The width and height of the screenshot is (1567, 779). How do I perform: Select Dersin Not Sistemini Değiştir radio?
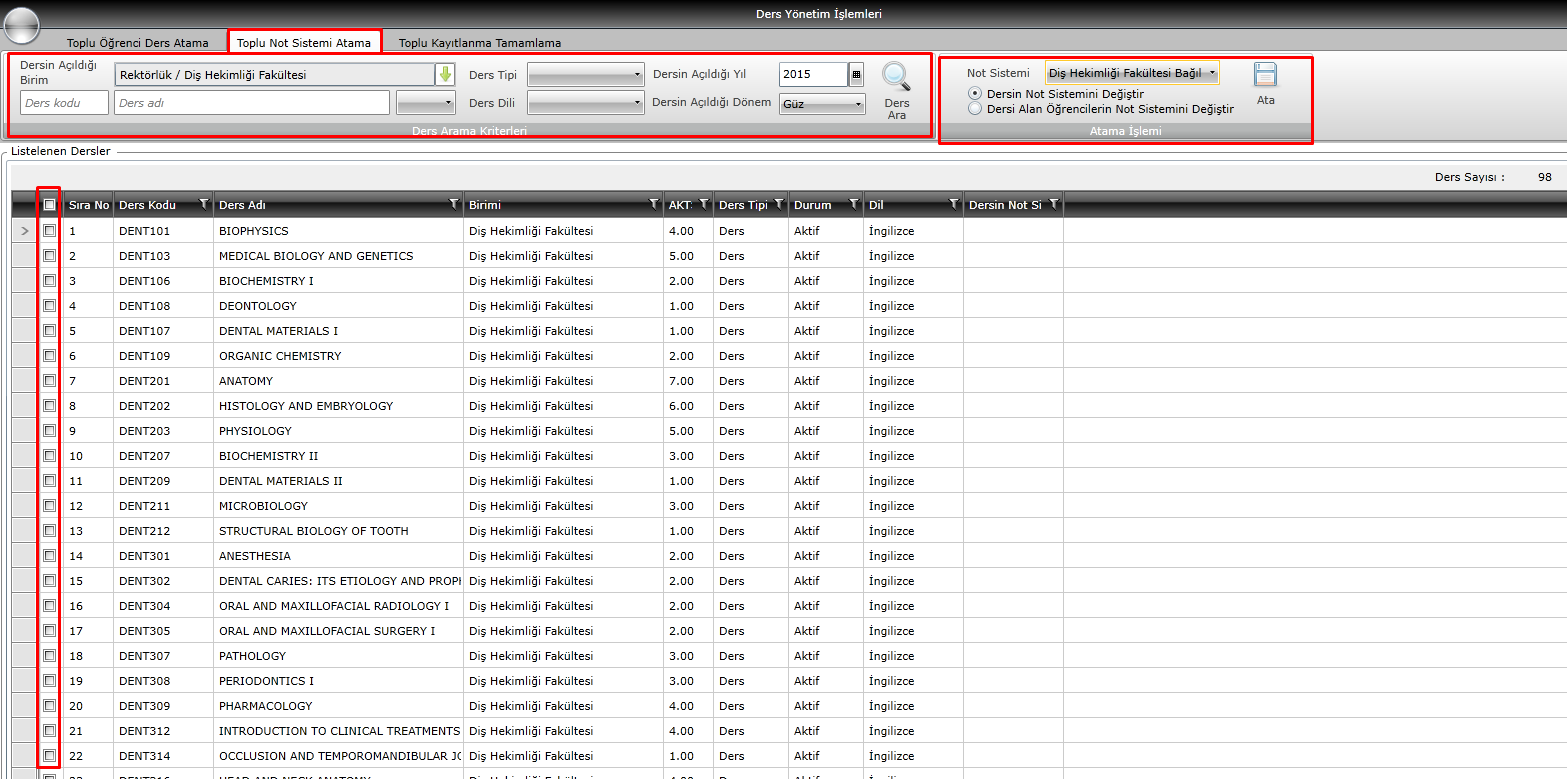975,94
